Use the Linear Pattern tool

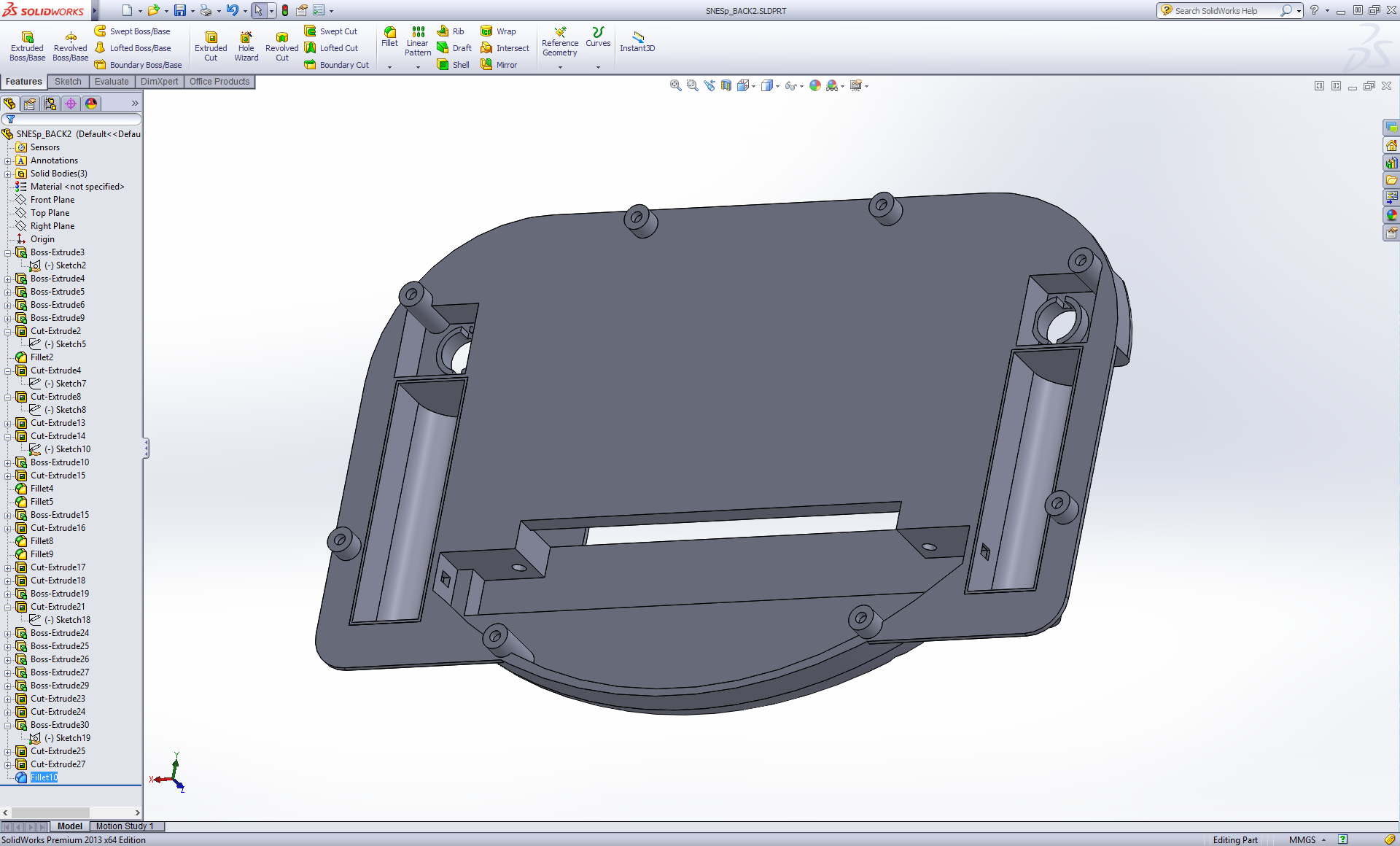pos(418,42)
